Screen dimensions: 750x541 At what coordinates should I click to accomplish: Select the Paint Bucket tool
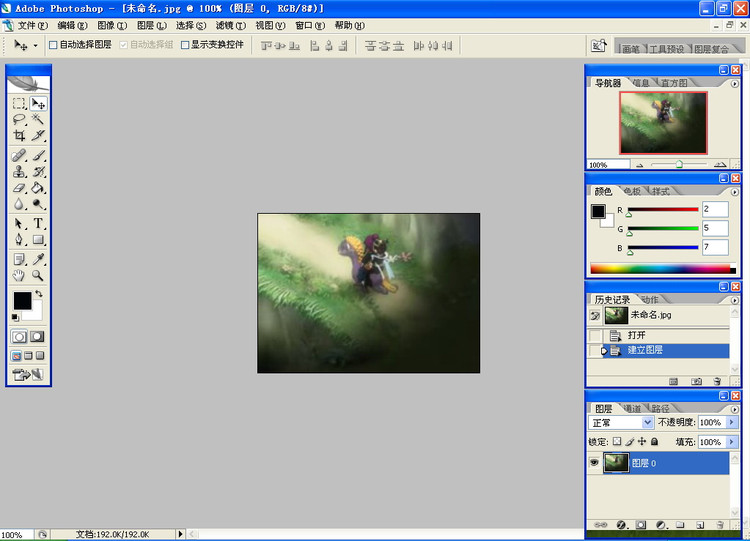pos(38,188)
